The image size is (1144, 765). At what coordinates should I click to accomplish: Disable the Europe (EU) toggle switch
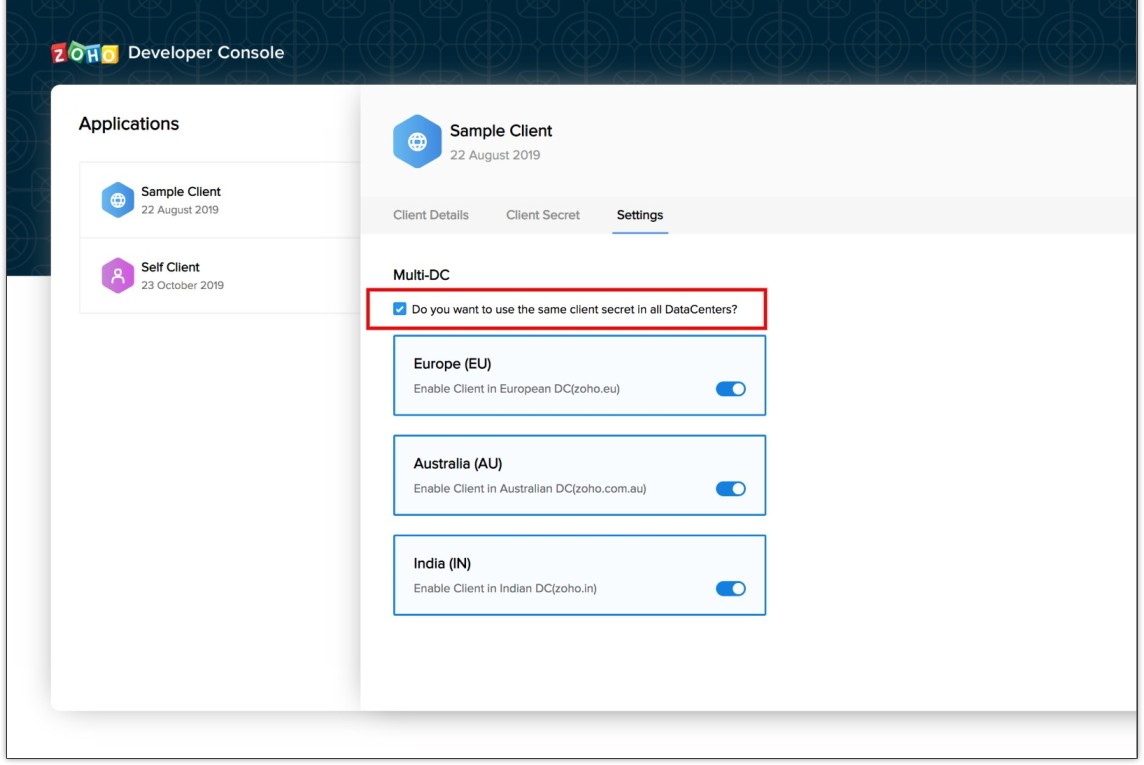click(730, 389)
